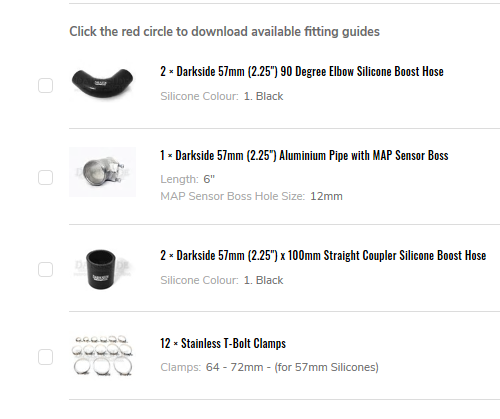The image size is (500, 419).
Task: Open the Stainless T-Bolt Clamps product link
Action: [x=233, y=343]
